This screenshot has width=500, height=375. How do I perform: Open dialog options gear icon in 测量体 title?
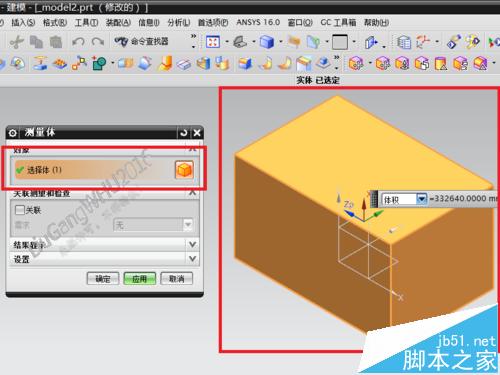pos(13,133)
